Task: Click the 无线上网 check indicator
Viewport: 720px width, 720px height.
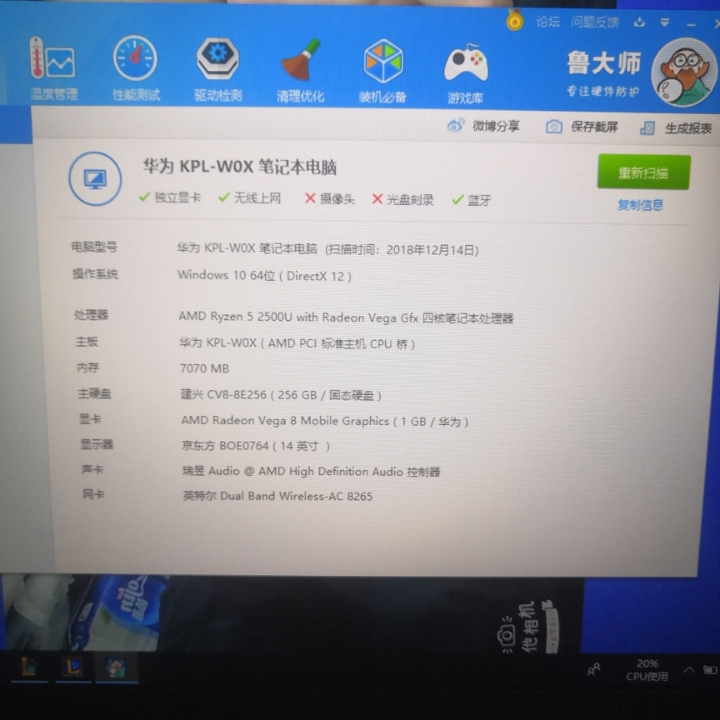Action: click(x=250, y=198)
